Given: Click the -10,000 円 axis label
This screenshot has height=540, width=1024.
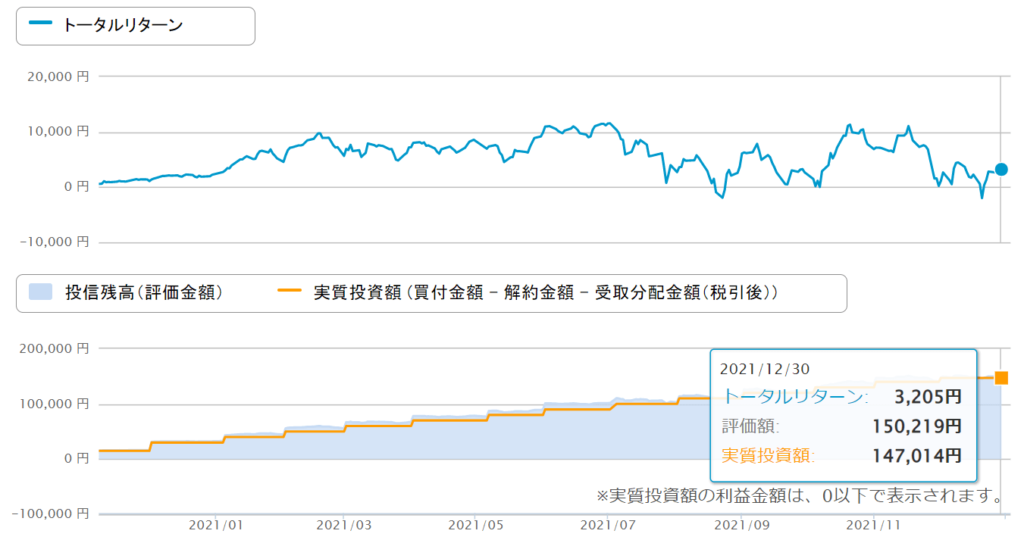Looking at the screenshot, I should click(x=54, y=242).
